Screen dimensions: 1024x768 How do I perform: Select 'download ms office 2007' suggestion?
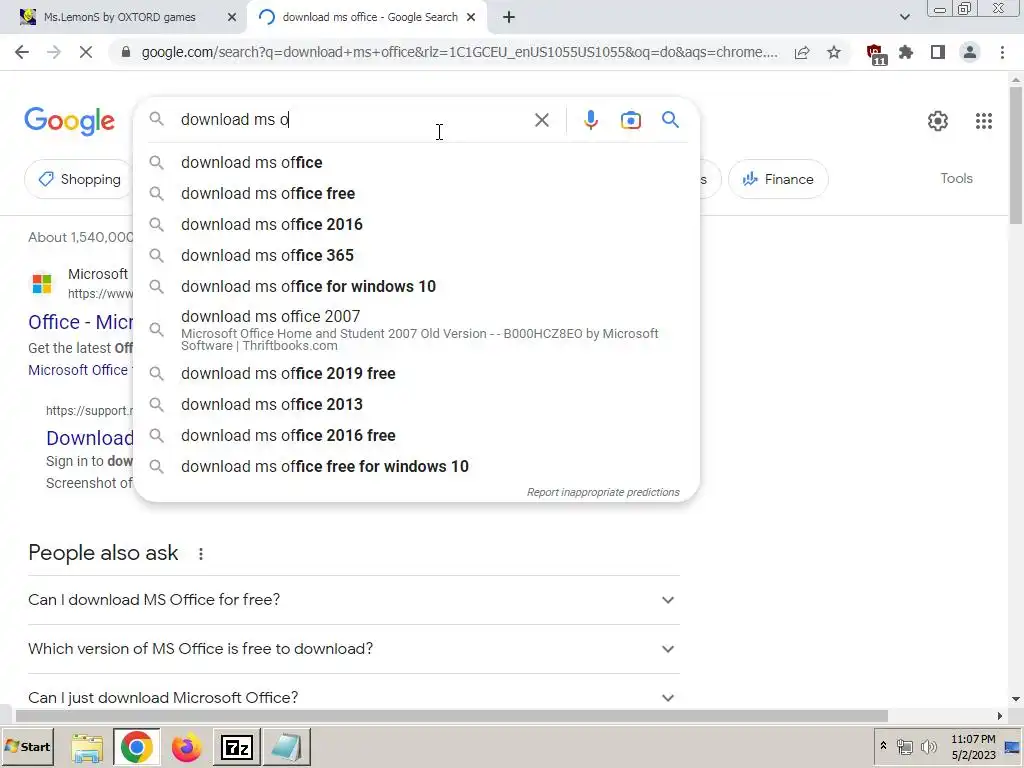point(416,330)
